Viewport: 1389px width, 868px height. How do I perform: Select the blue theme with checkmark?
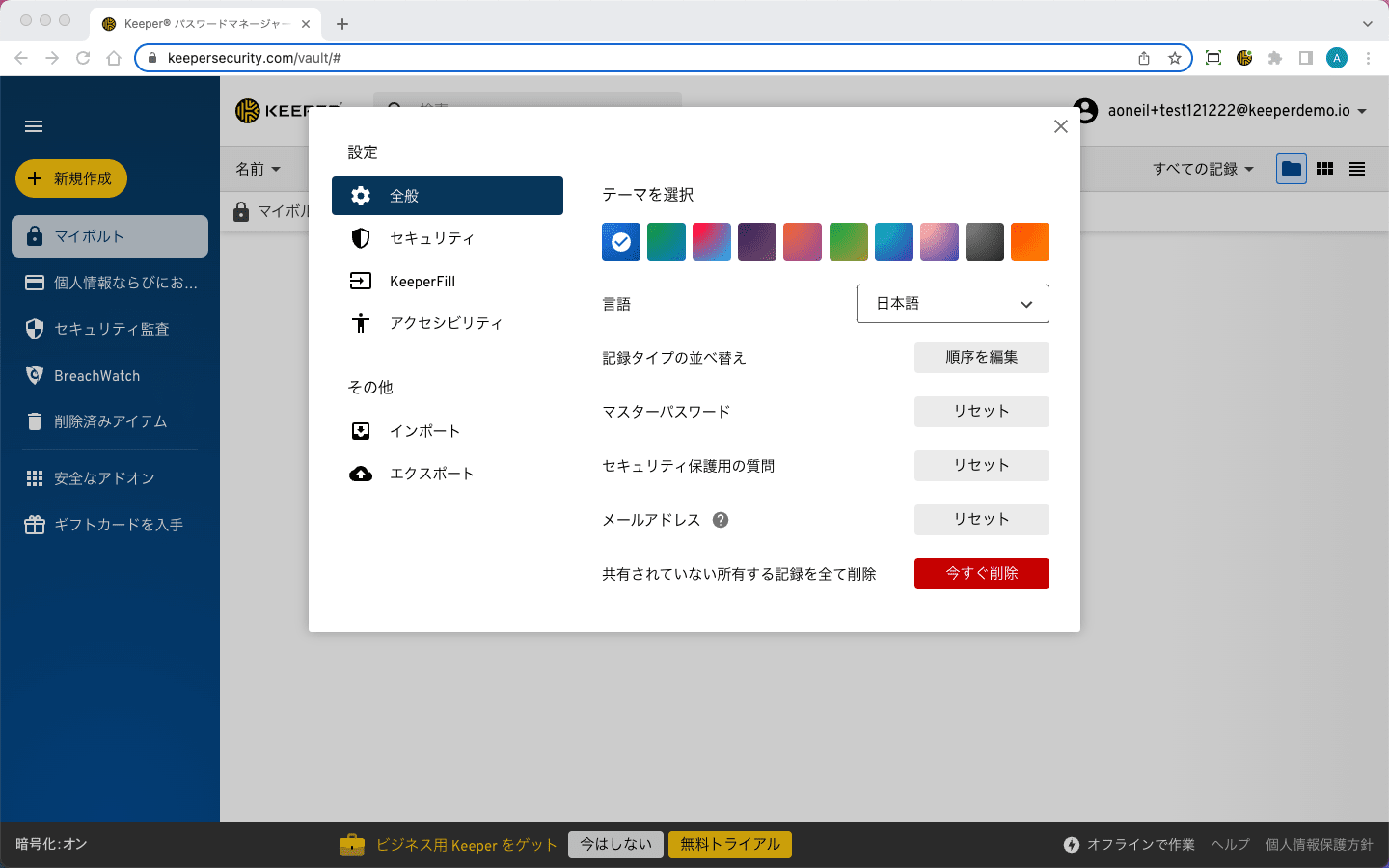pyautogui.click(x=621, y=242)
